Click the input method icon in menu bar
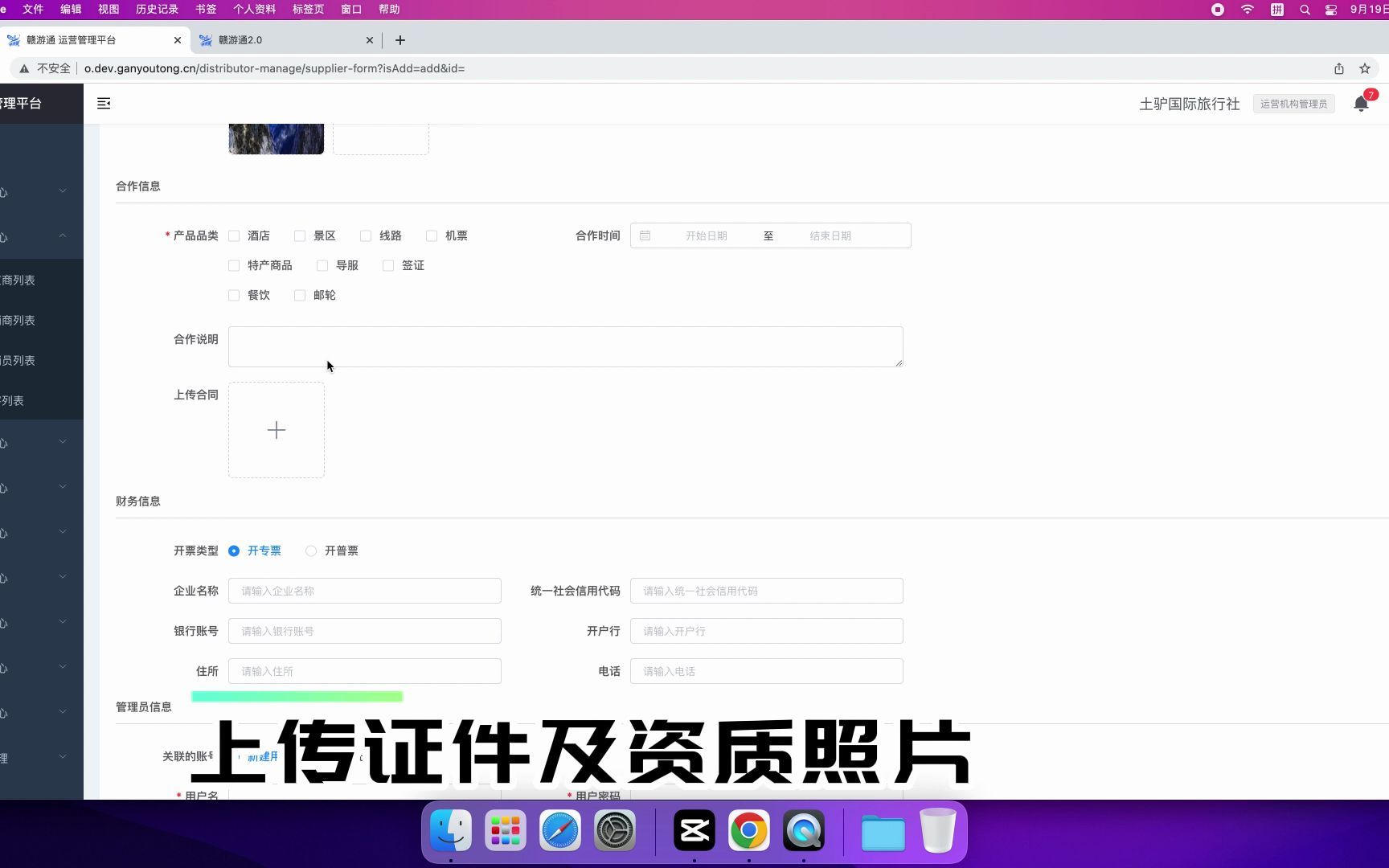Viewport: 1389px width, 868px height. pos(1277,10)
